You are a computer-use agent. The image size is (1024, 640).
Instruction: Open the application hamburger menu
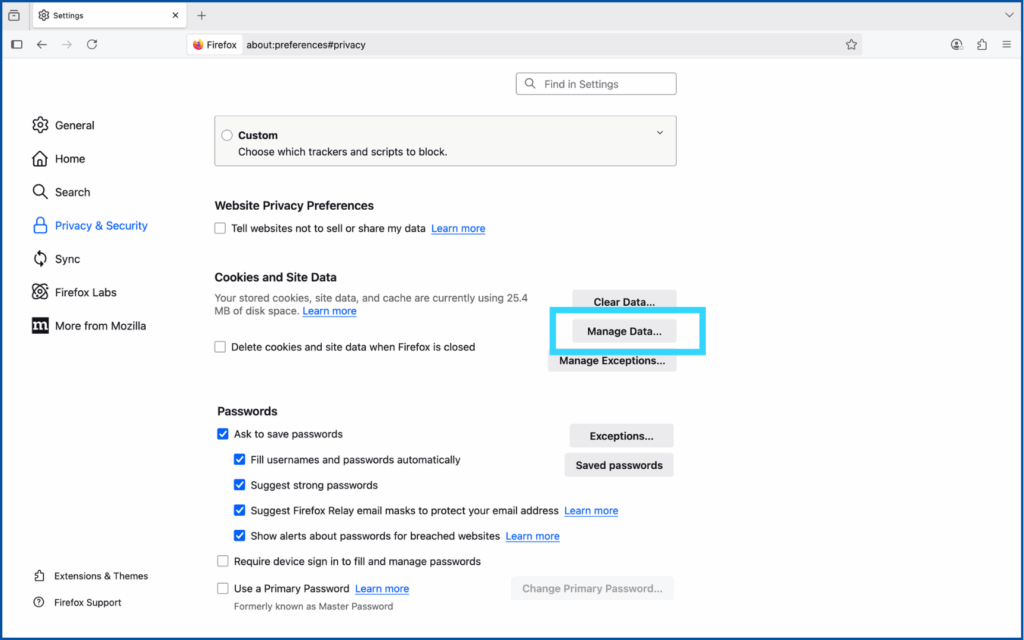click(x=1005, y=44)
